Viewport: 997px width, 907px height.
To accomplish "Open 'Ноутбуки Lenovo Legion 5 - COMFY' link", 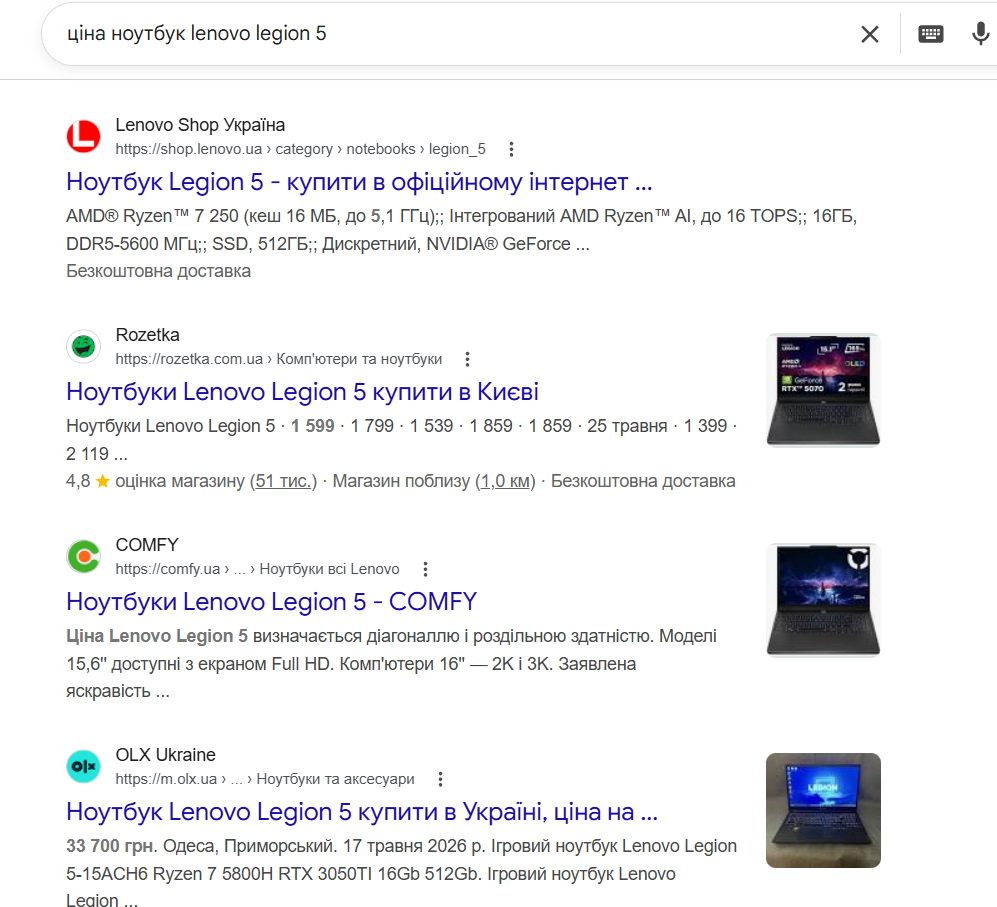I will pyautogui.click(x=272, y=602).
